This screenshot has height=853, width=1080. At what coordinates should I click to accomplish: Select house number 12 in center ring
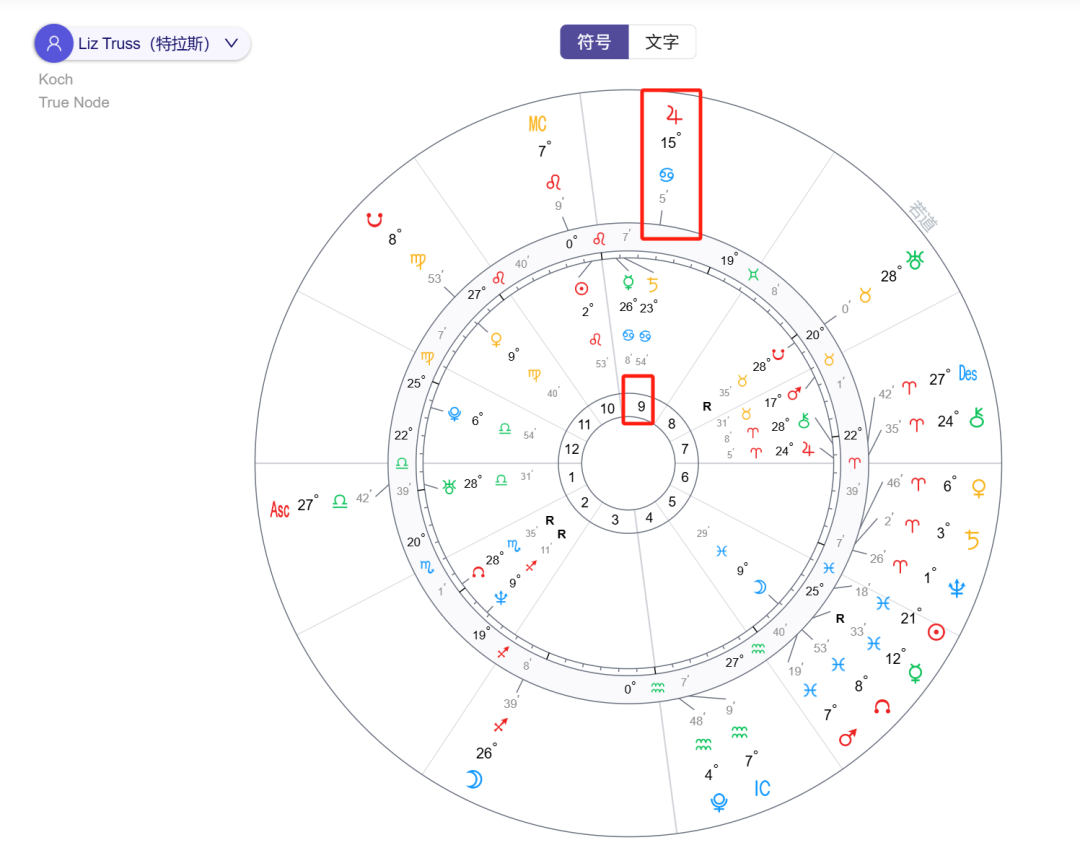point(572,449)
